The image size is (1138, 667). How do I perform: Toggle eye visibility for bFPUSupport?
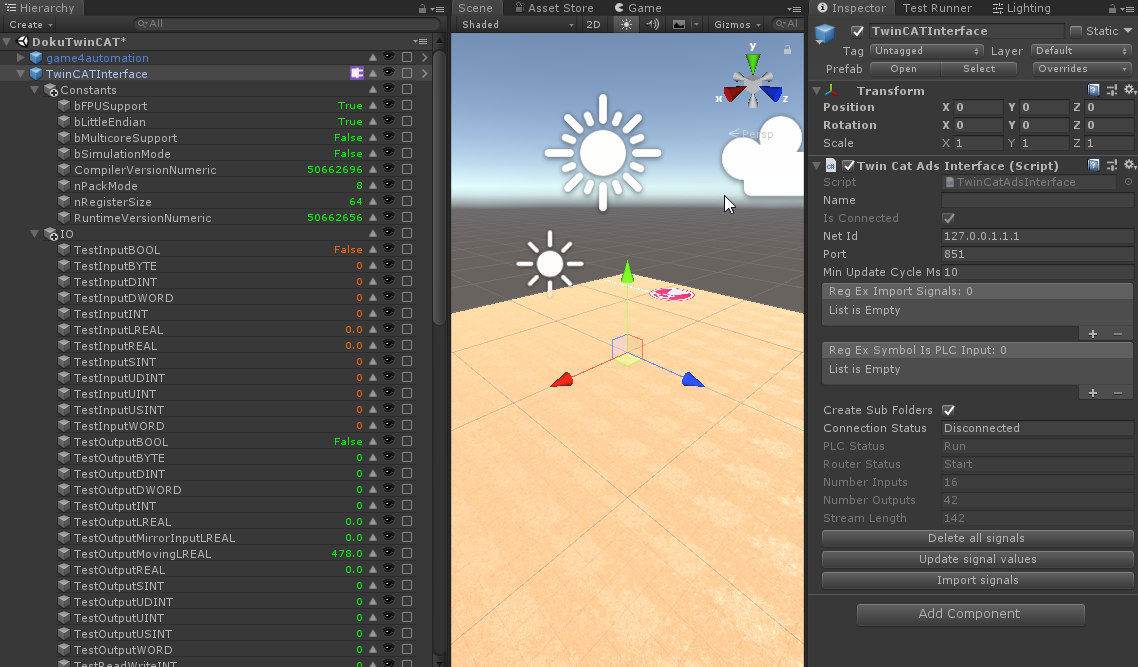[389, 105]
